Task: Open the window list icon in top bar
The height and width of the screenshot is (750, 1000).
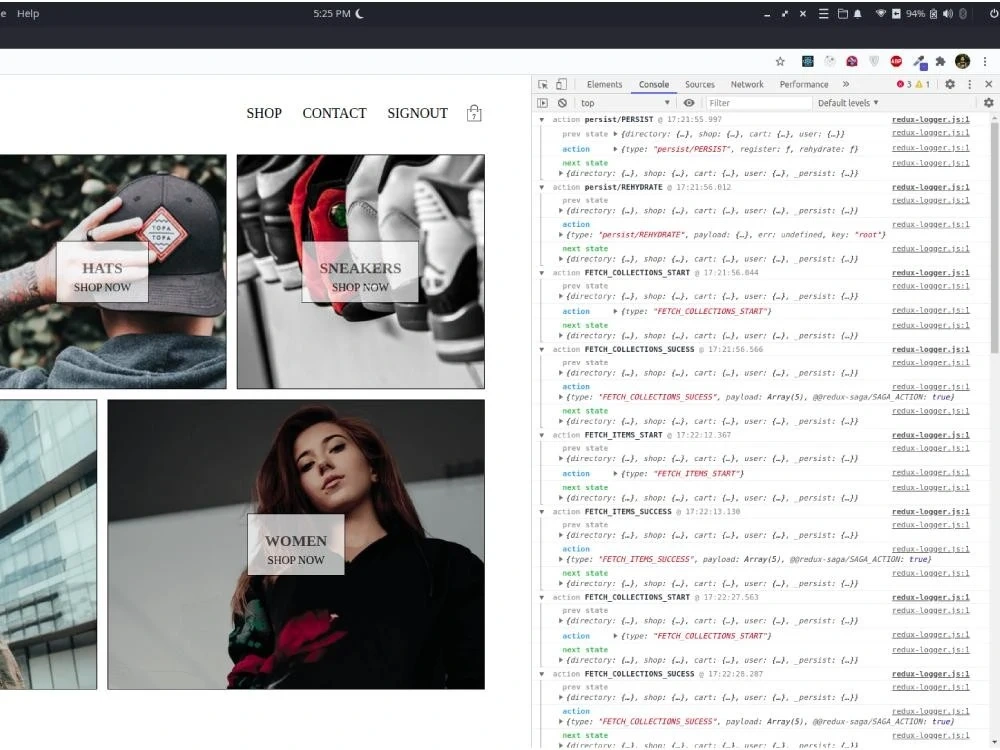Action: (842, 13)
